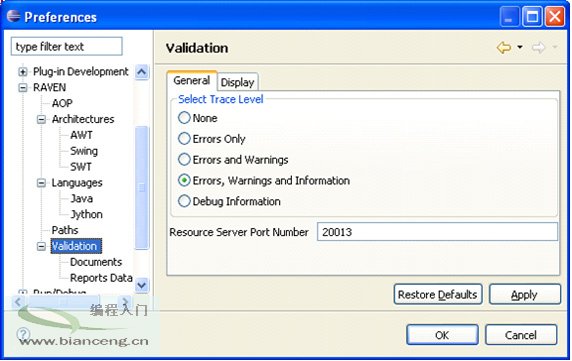
Task: Select the None trace level
Action: (184, 118)
